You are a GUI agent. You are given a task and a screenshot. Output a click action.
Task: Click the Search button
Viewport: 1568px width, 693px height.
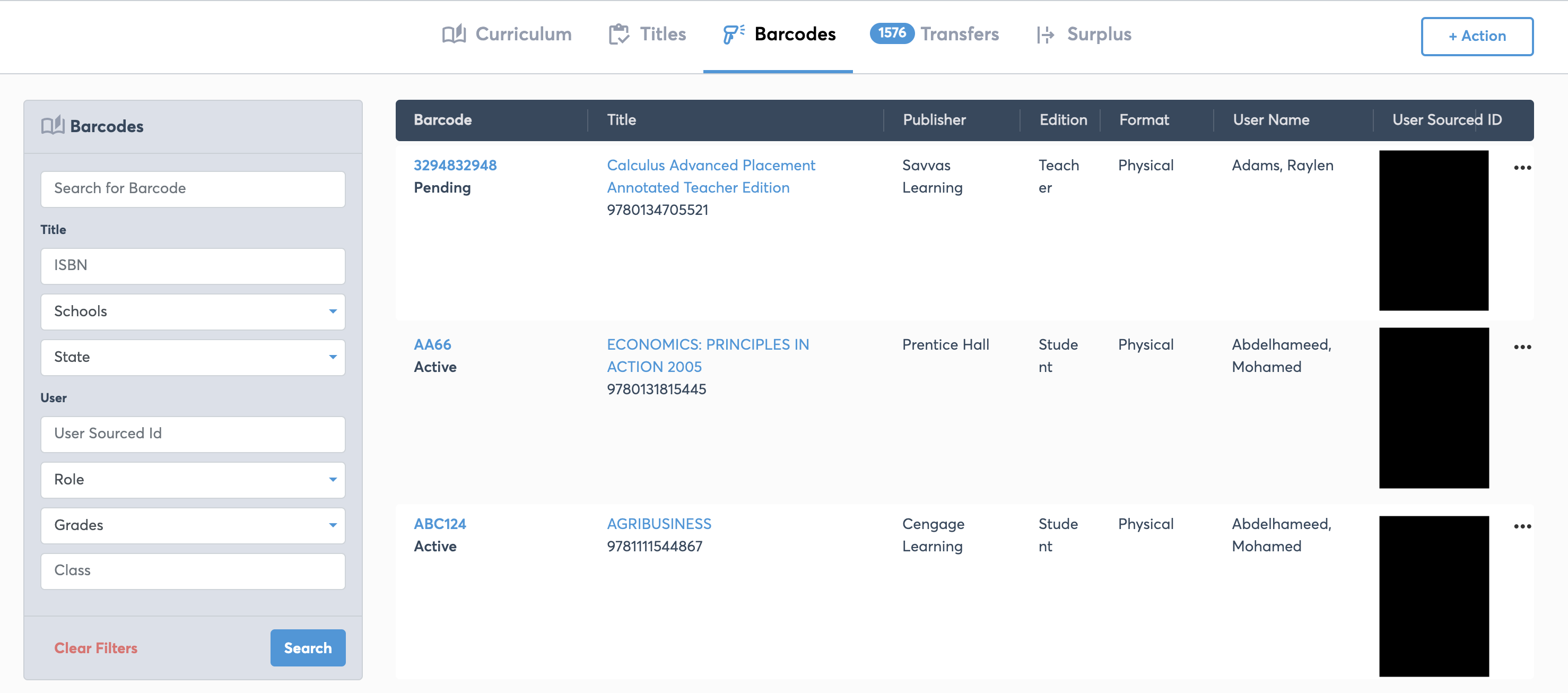coord(308,648)
